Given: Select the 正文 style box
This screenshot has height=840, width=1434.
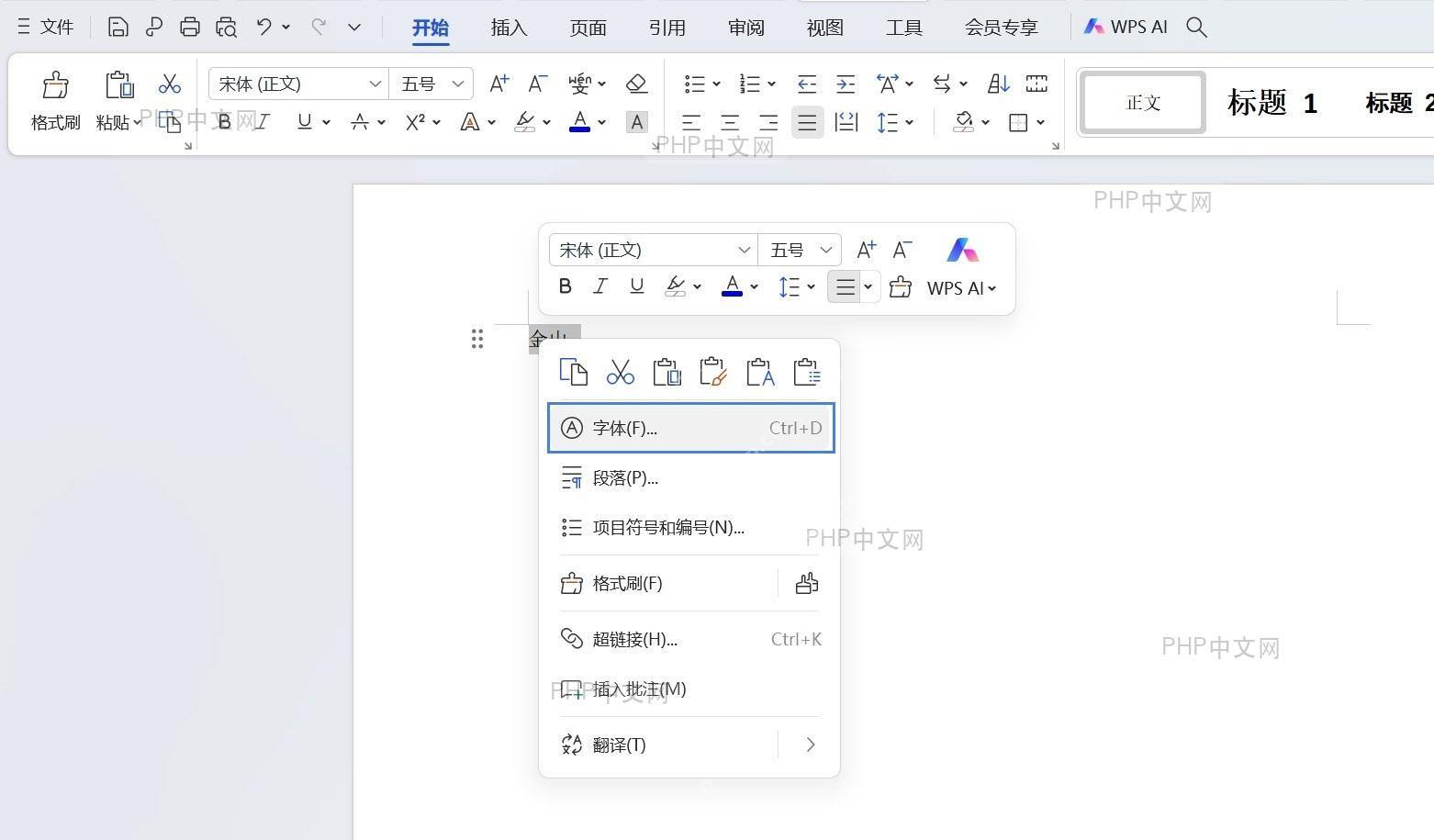Looking at the screenshot, I should [1143, 103].
